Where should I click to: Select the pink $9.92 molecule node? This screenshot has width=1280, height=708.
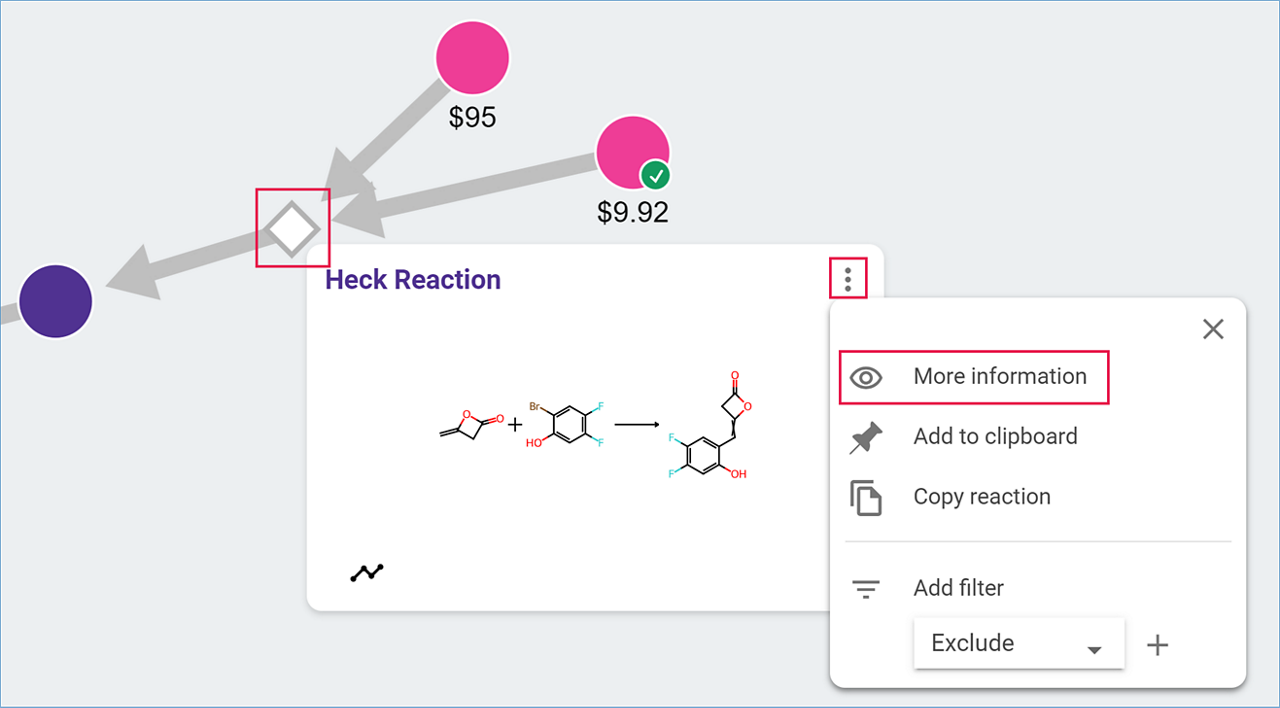pyautogui.click(x=632, y=153)
